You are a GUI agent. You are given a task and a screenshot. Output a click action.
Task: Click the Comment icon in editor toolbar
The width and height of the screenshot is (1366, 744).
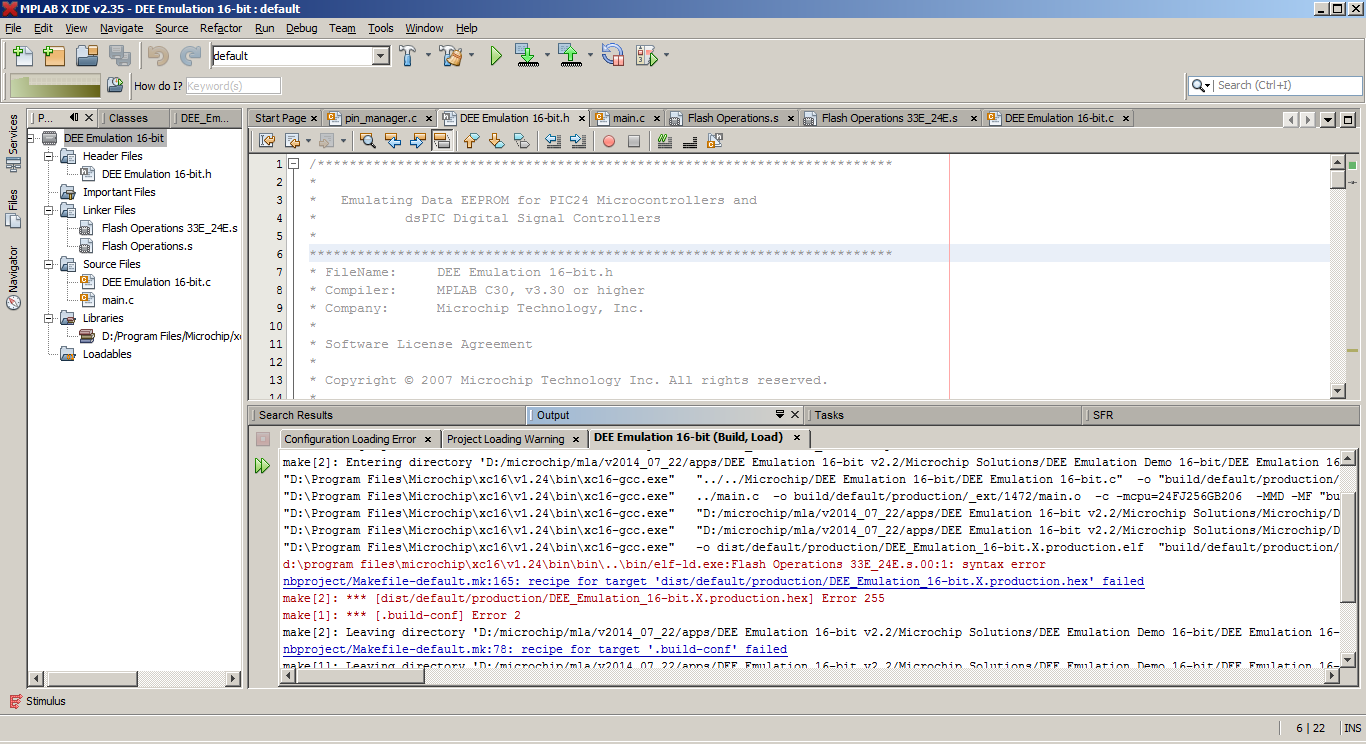coord(665,141)
